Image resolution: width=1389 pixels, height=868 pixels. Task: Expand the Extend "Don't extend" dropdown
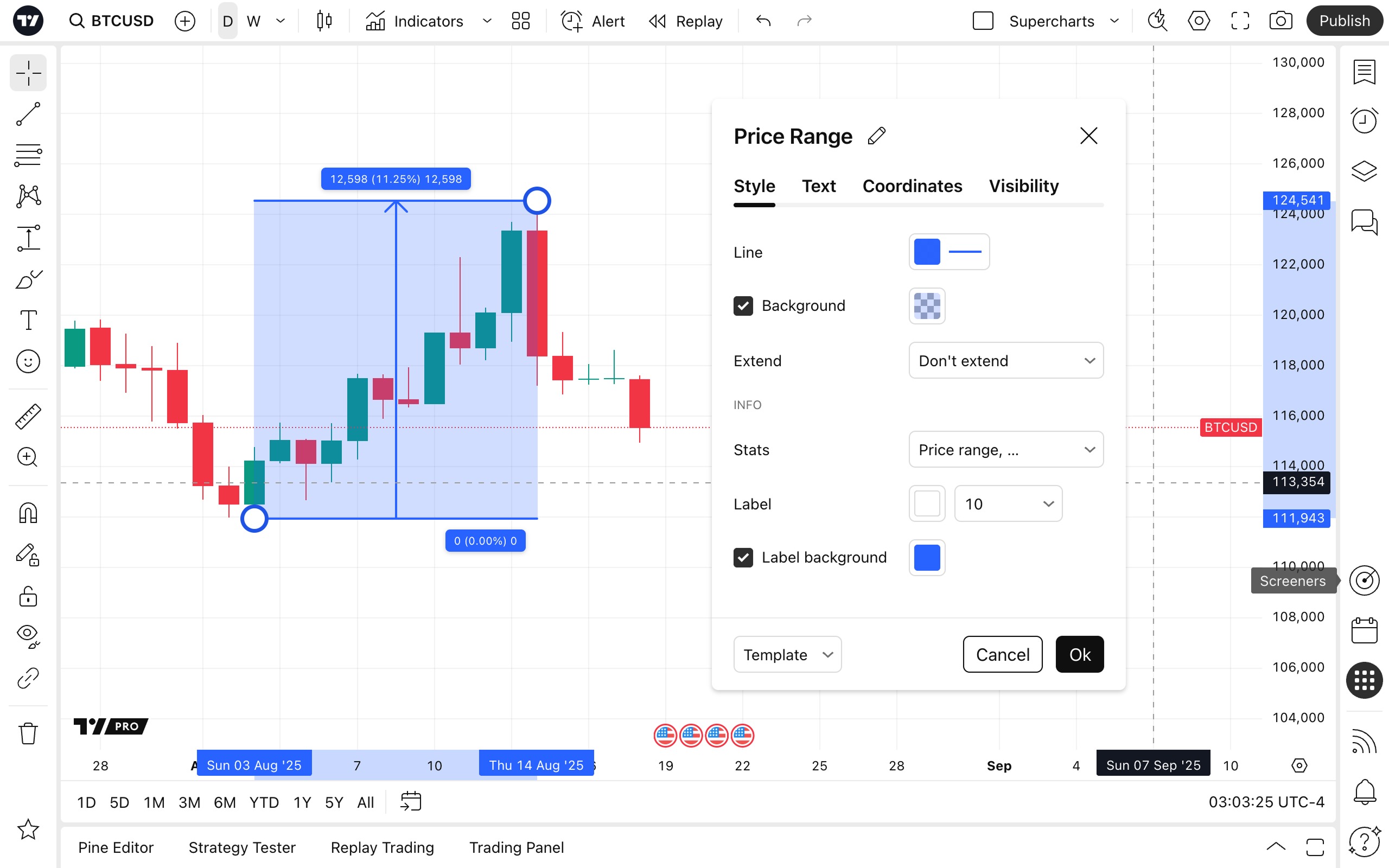[1006, 361]
